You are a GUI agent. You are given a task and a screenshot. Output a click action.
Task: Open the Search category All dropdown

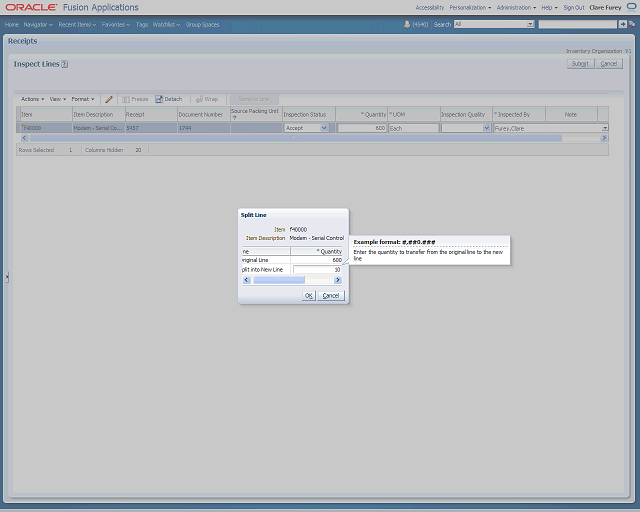coord(494,24)
